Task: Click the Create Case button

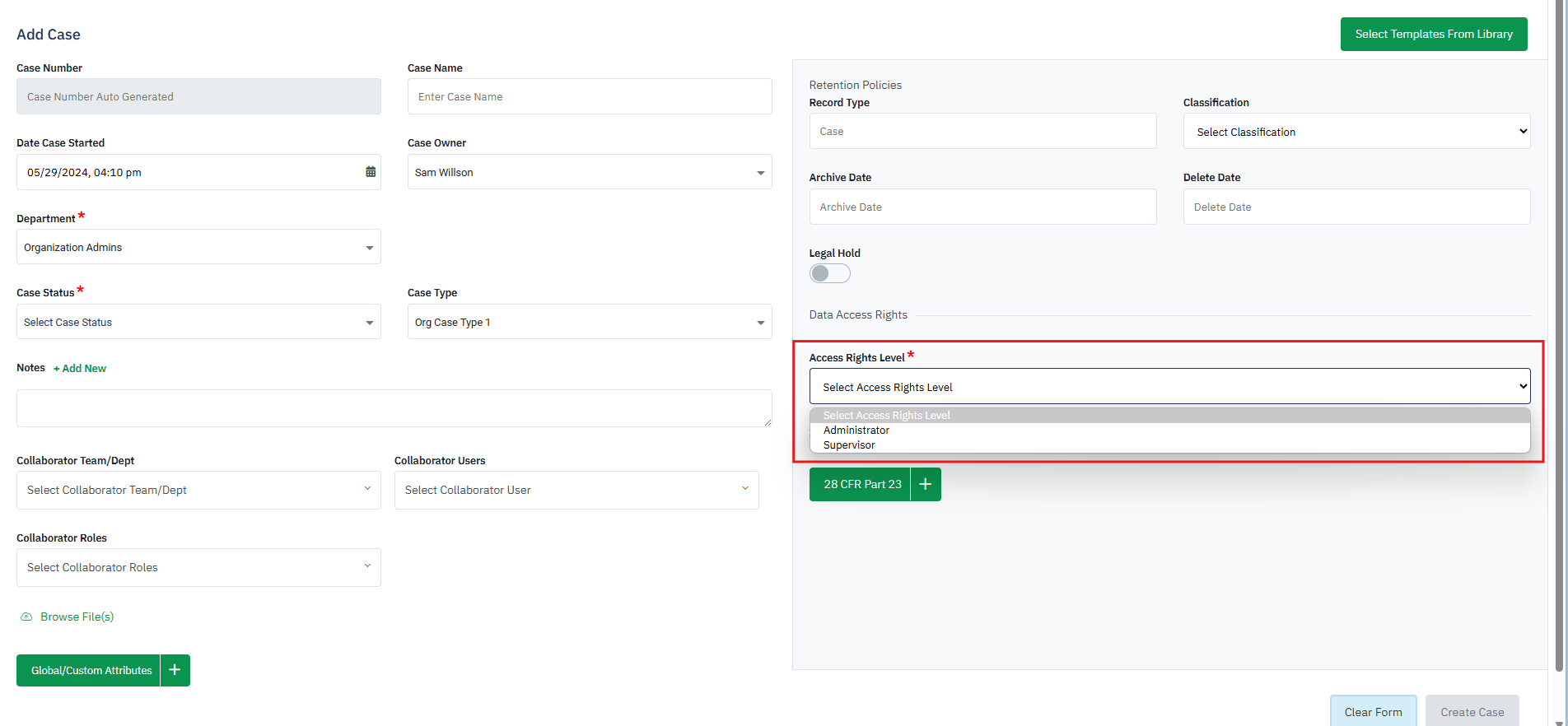Action: [1472, 711]
